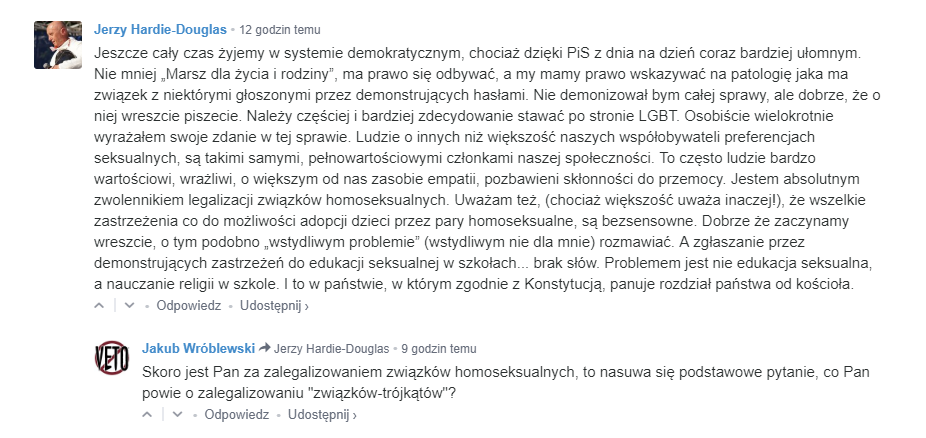
Task: Downvote Jakub Wróblewski's reply
Action: pyautogui.click(x=177, y=413)
